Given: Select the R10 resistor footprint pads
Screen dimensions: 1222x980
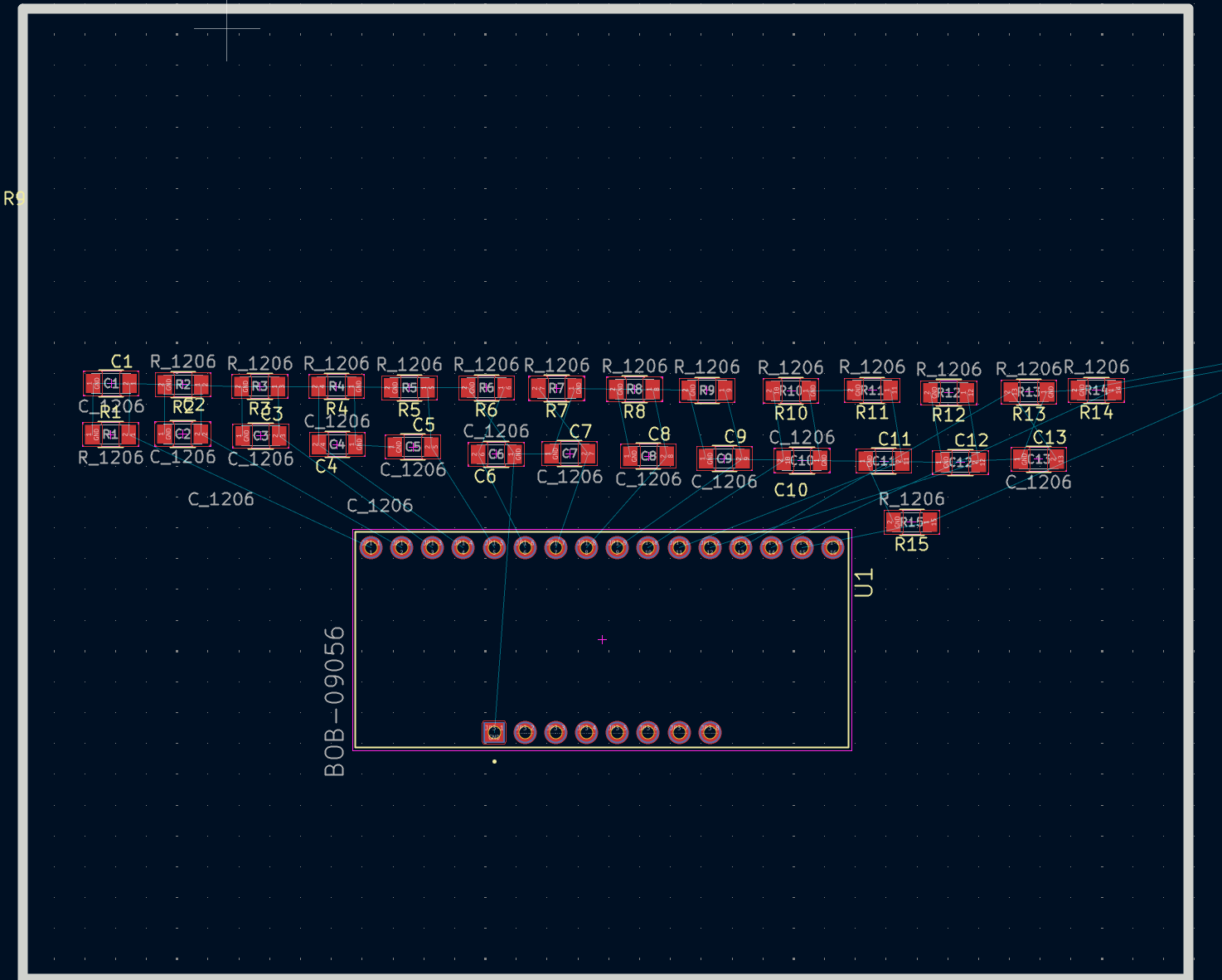Looking at the screenshot, I should click(x=791, y=391).
